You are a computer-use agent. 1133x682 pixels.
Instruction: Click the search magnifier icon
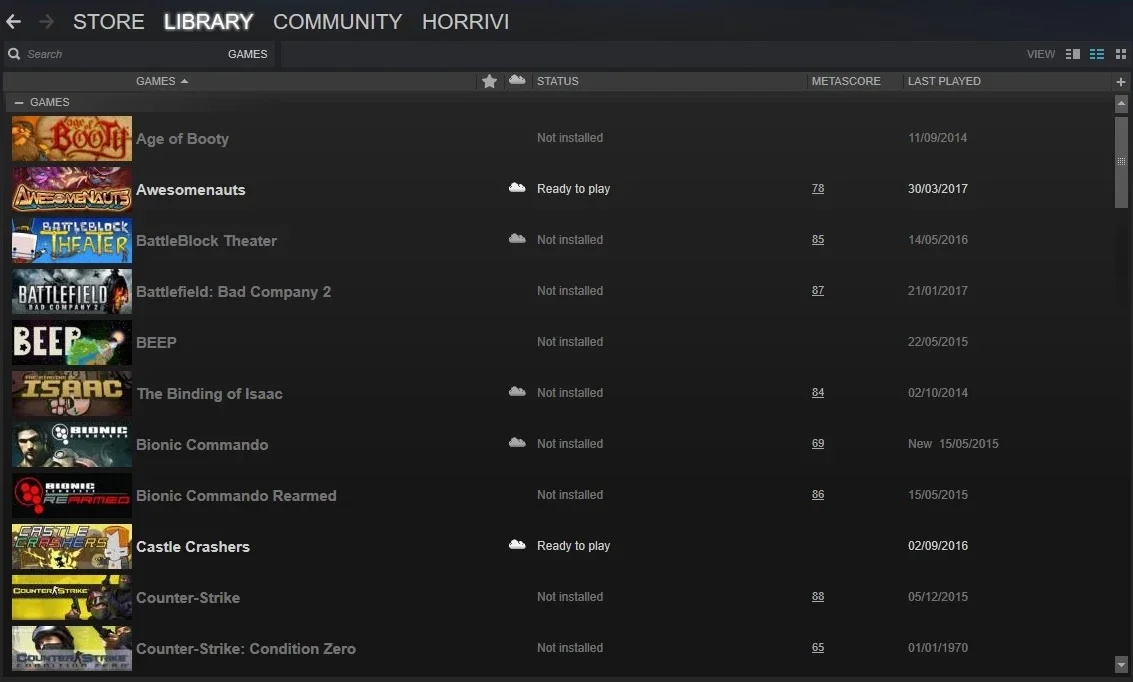14,54
